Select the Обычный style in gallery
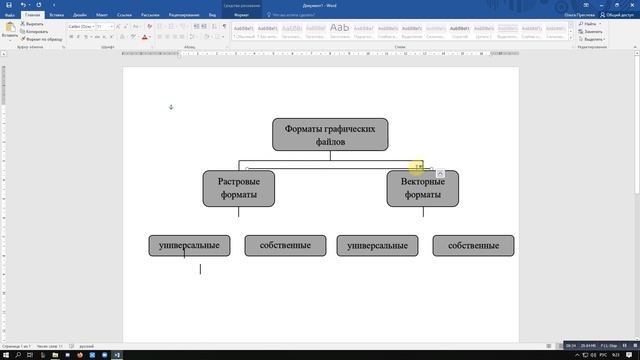This screenshot has height=360, width=640. (x=244, y=31)
